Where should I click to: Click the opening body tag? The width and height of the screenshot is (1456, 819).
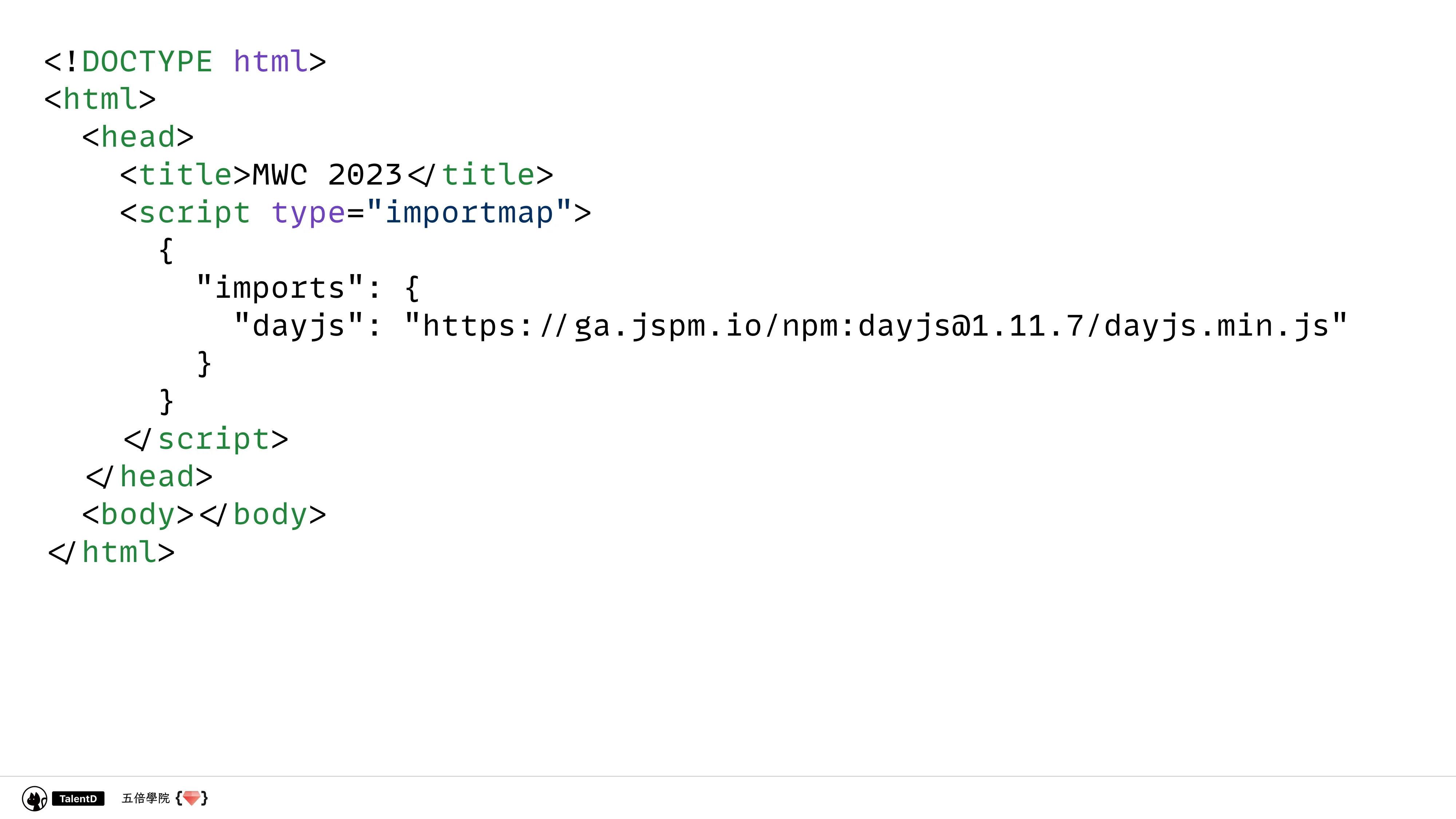(138, 514)
